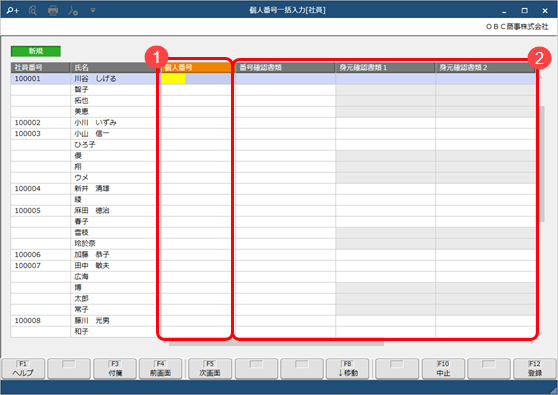
Task: Click the vertical scrollbar down arrow
Action: [541, 334]
